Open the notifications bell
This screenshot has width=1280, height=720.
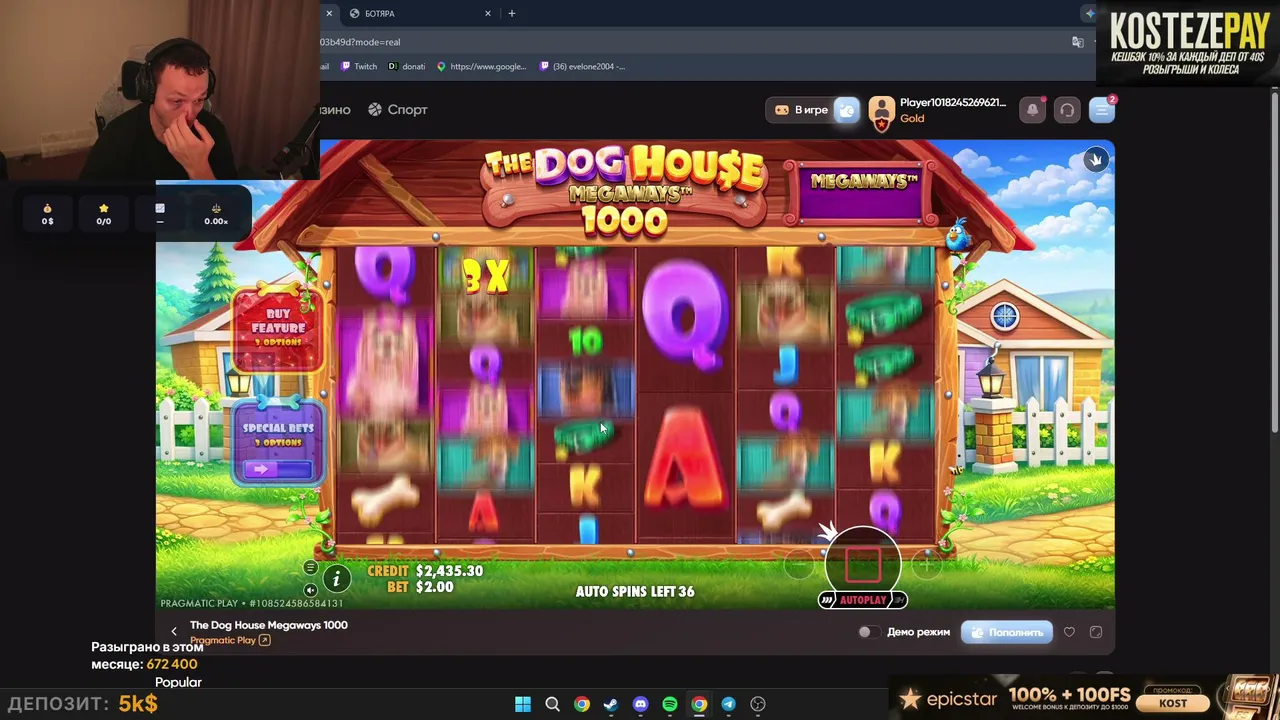[x=1033, y=110]
